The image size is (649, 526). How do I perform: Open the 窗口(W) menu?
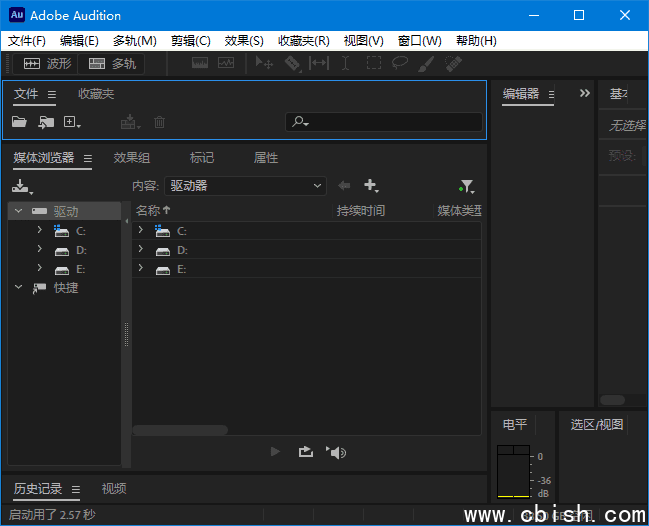click(x=419, y=41)
